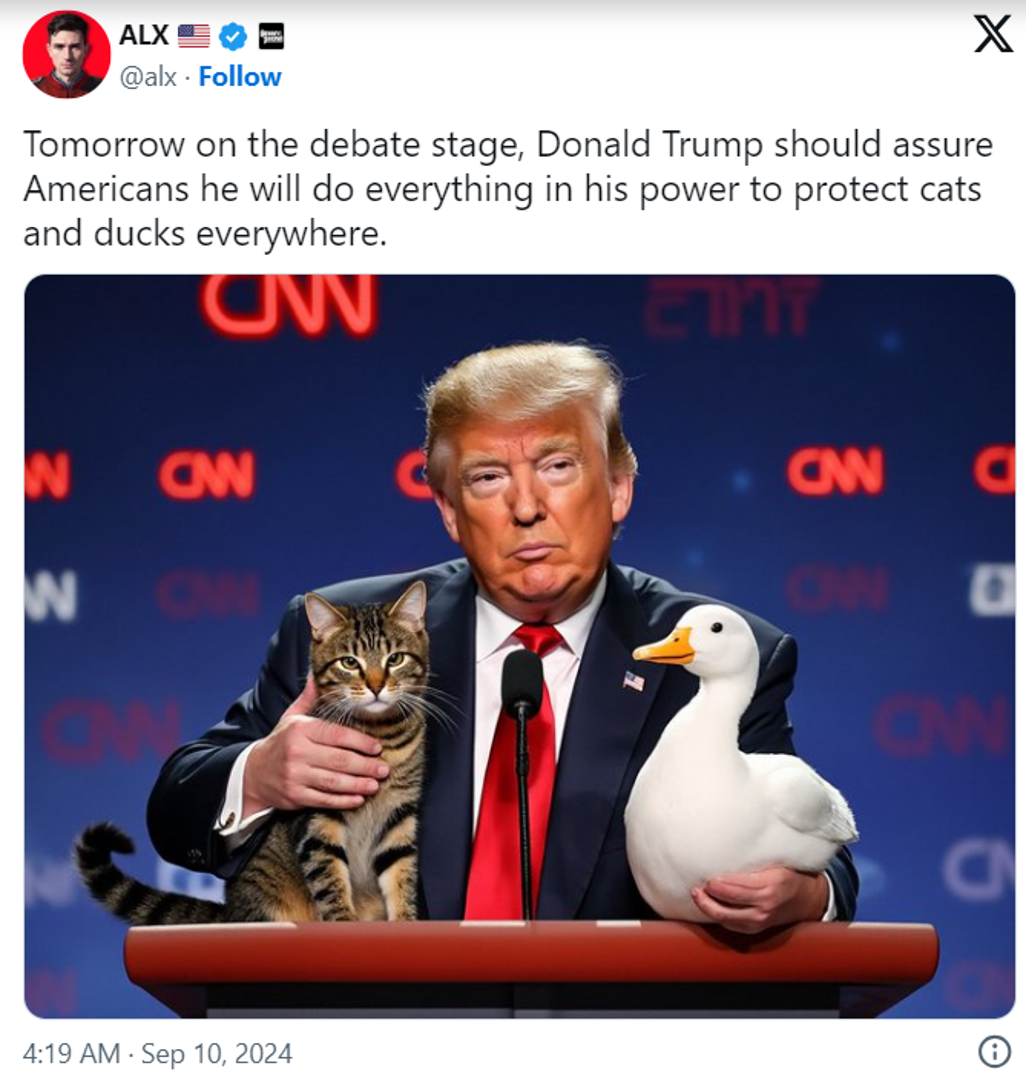Image resolution: width=1026 pixels, height=1080 pixels.
Task: Click the red podium at image bottom
Action: click(x=530, y=968)
